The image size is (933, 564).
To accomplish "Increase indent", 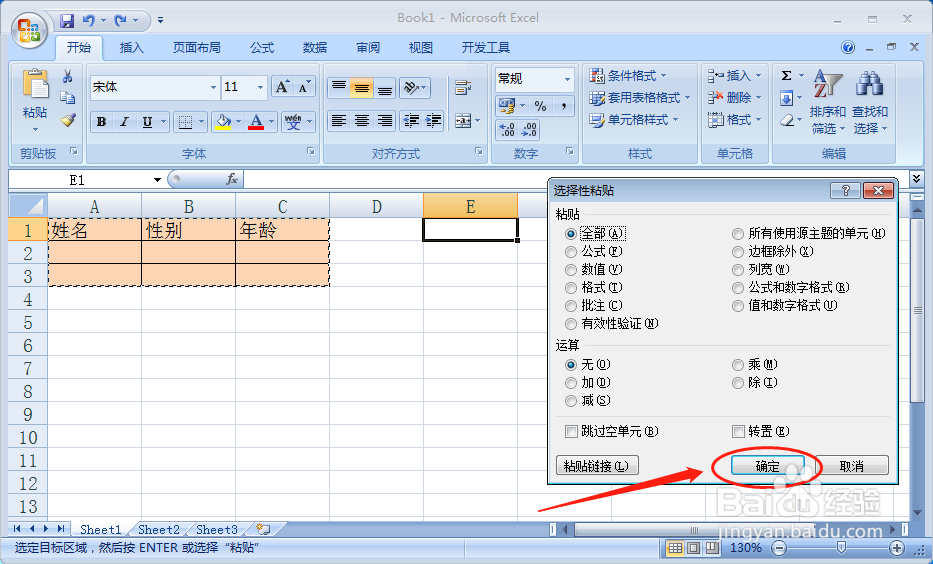I will point(434,121).
